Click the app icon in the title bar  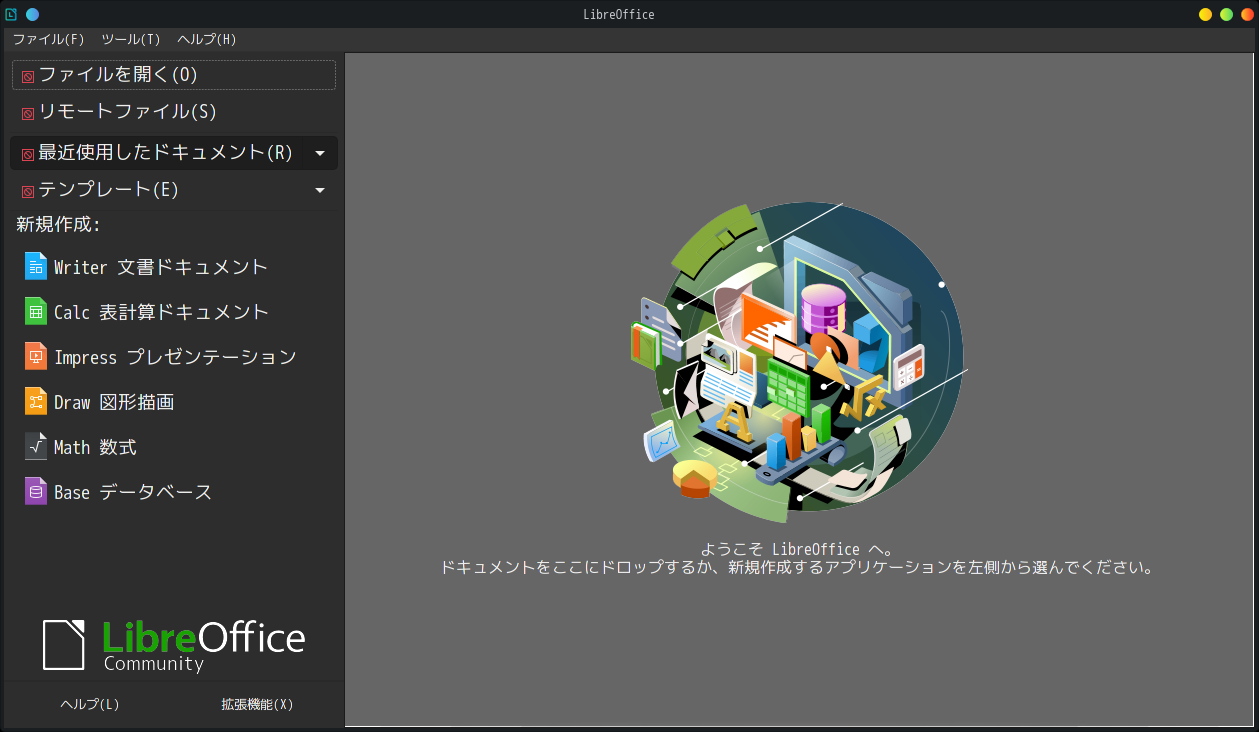(11, 14)
